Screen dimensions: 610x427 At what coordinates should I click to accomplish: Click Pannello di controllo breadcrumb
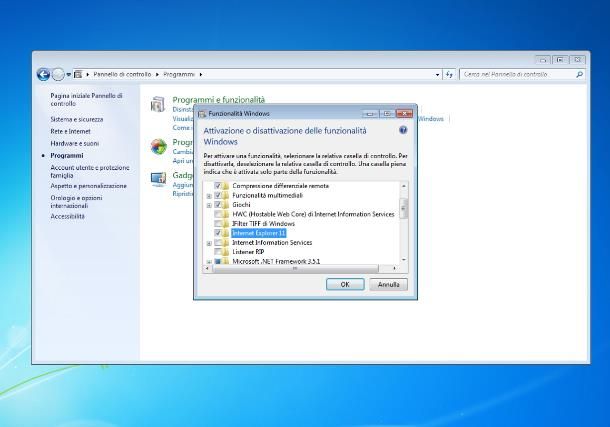tap(122, 74)
